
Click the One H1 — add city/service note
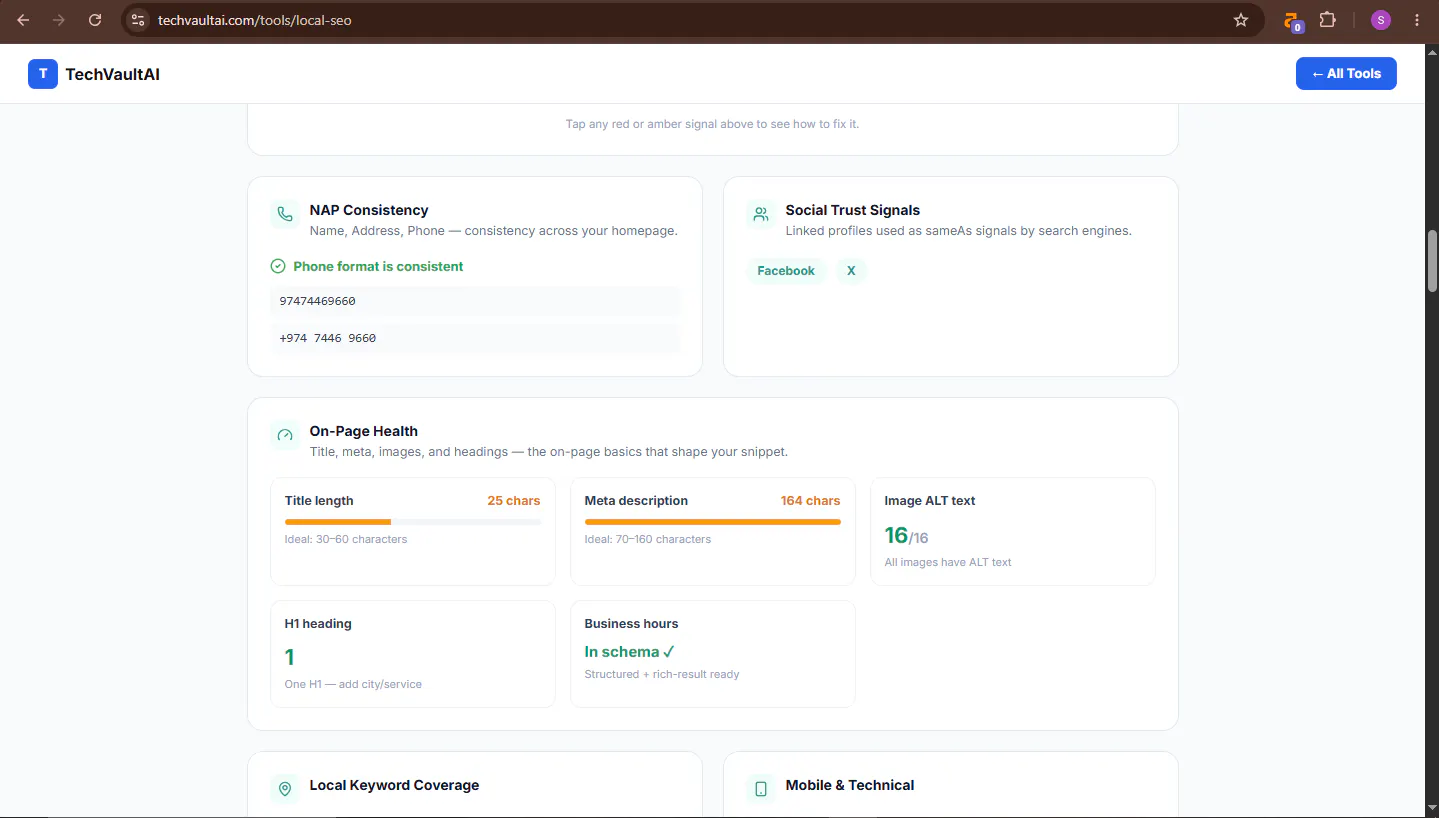353,684
